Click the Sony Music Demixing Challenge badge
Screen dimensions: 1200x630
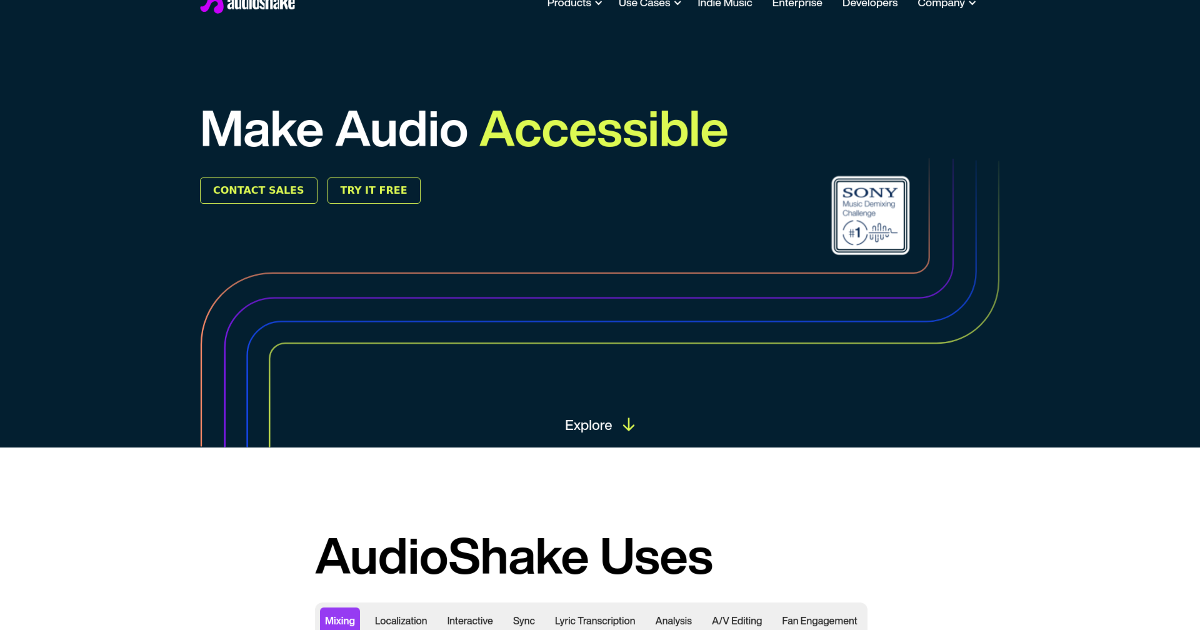point(870,215)
